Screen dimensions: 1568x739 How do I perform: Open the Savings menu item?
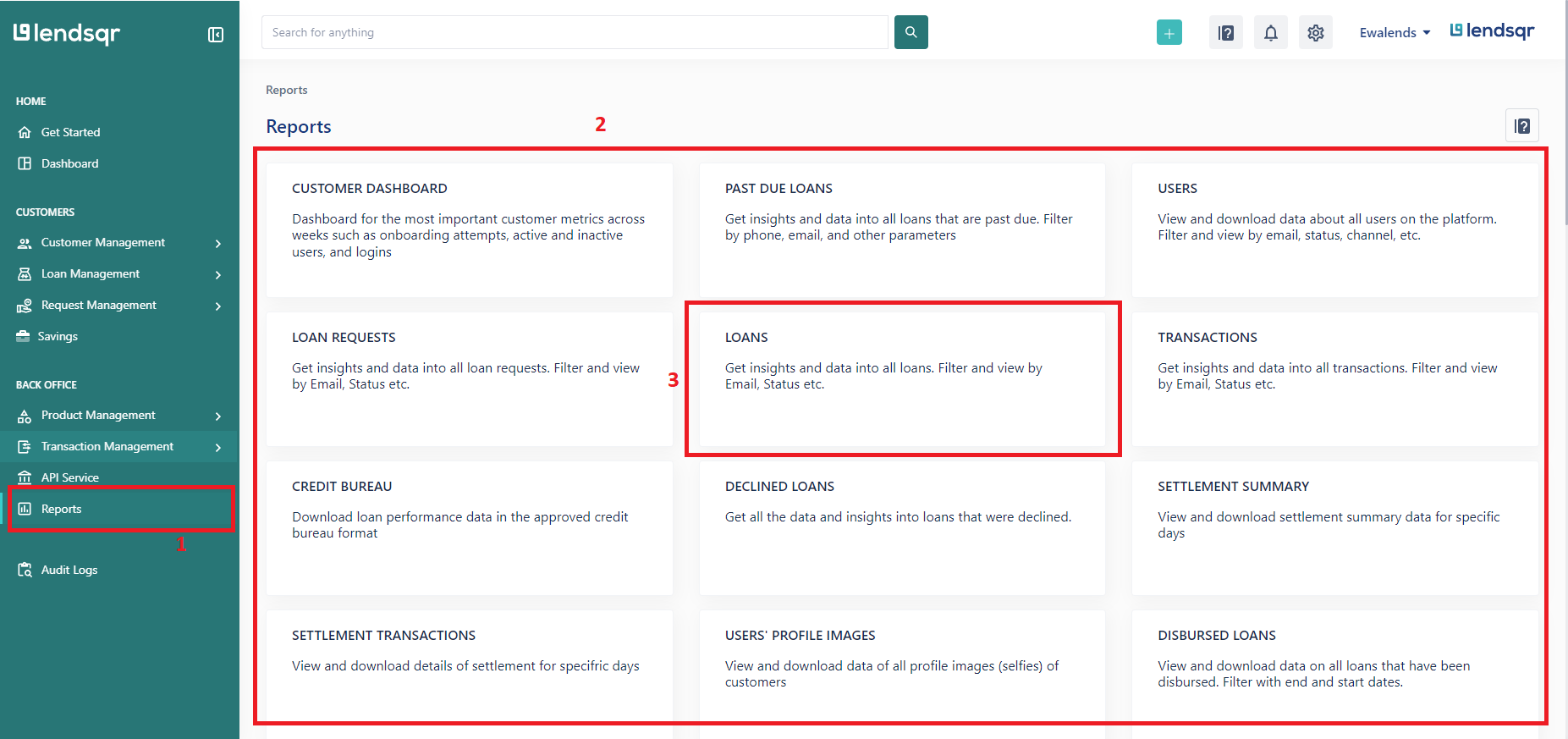(x=57, y=336)
